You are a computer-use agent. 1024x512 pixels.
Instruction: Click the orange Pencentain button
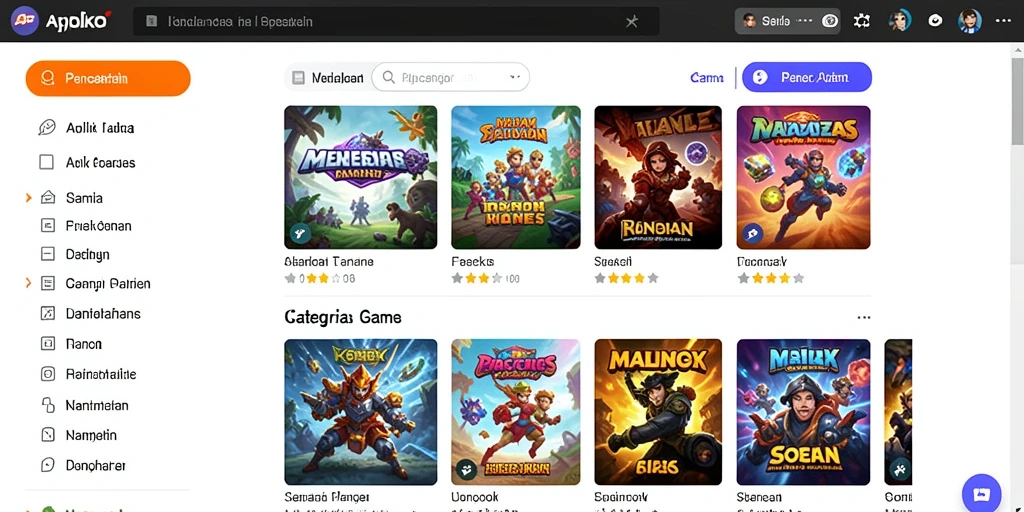click(x=108, y=78)
